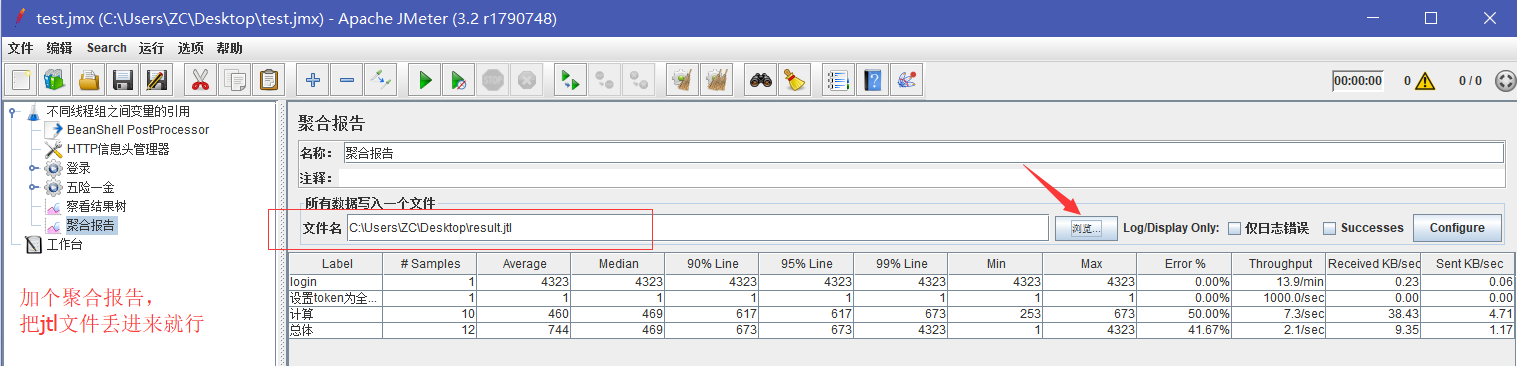Click the New test plan icon

click(x=22, y=80)
